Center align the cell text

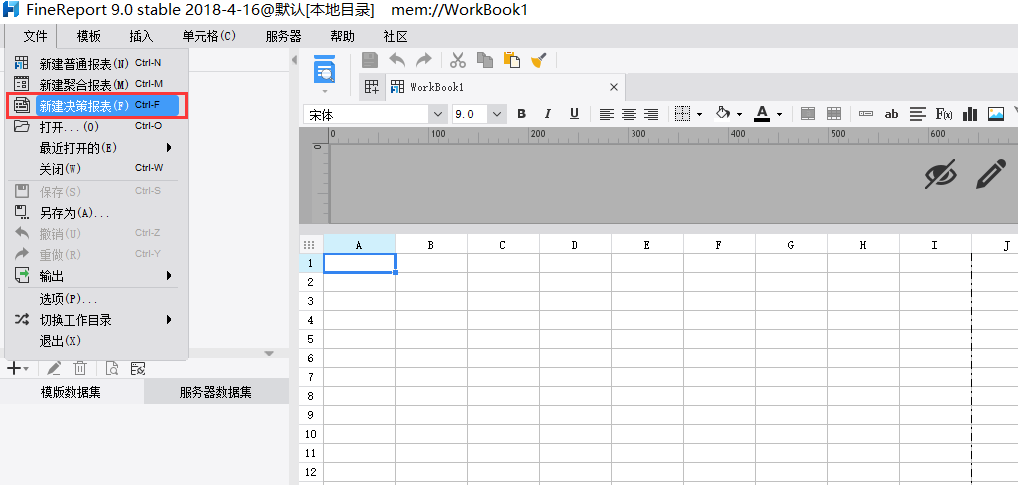click(x=628, y=114)
